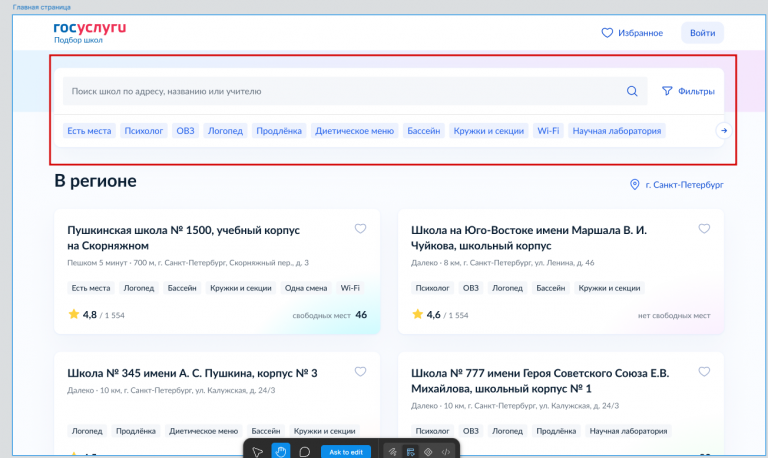Open Фильтры panel
The width and height of the screenshot is (768, 458).
click(x=688, y=91)
